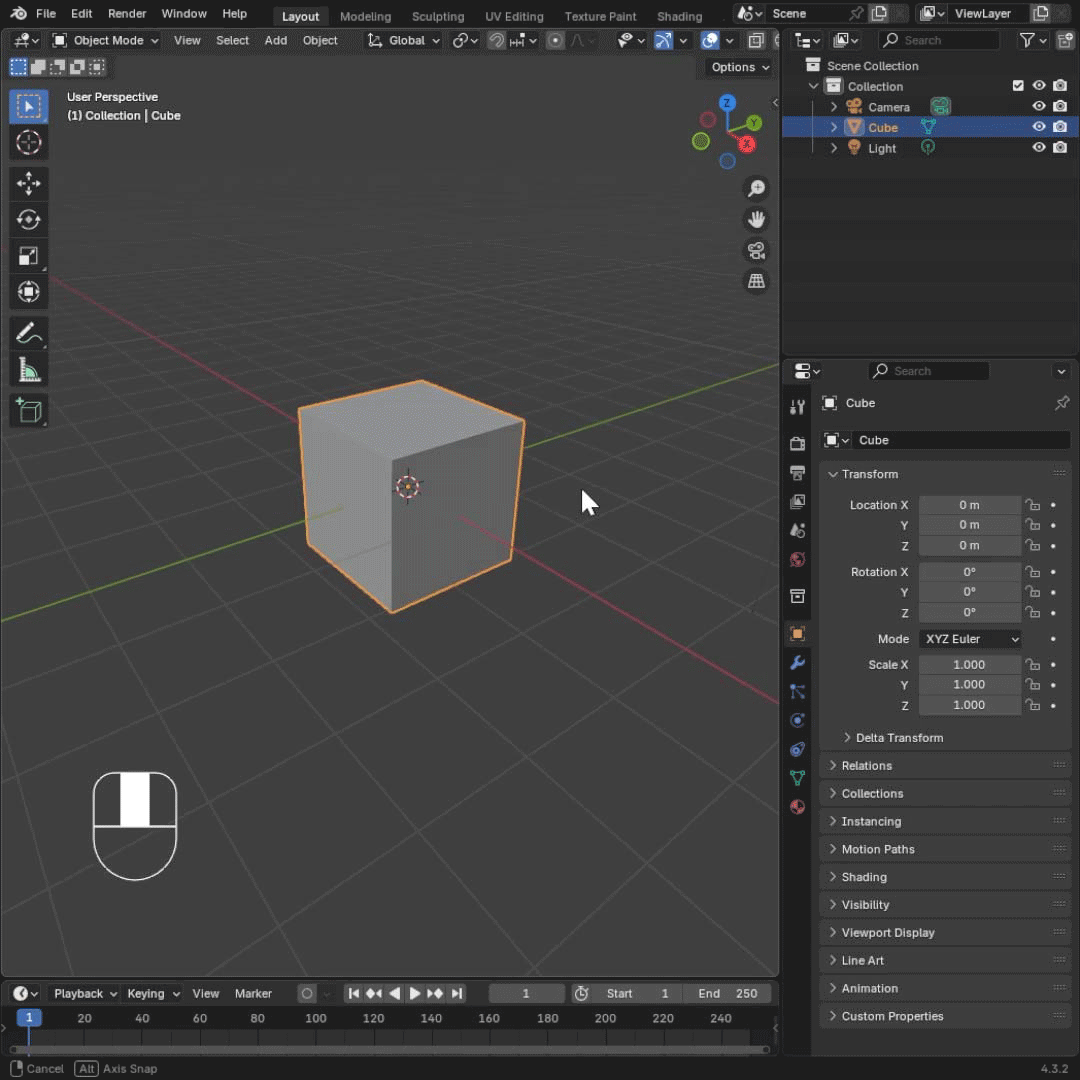Select the Move tool in toolbar
The image size is (1080, 1080).
coord(29,183)
